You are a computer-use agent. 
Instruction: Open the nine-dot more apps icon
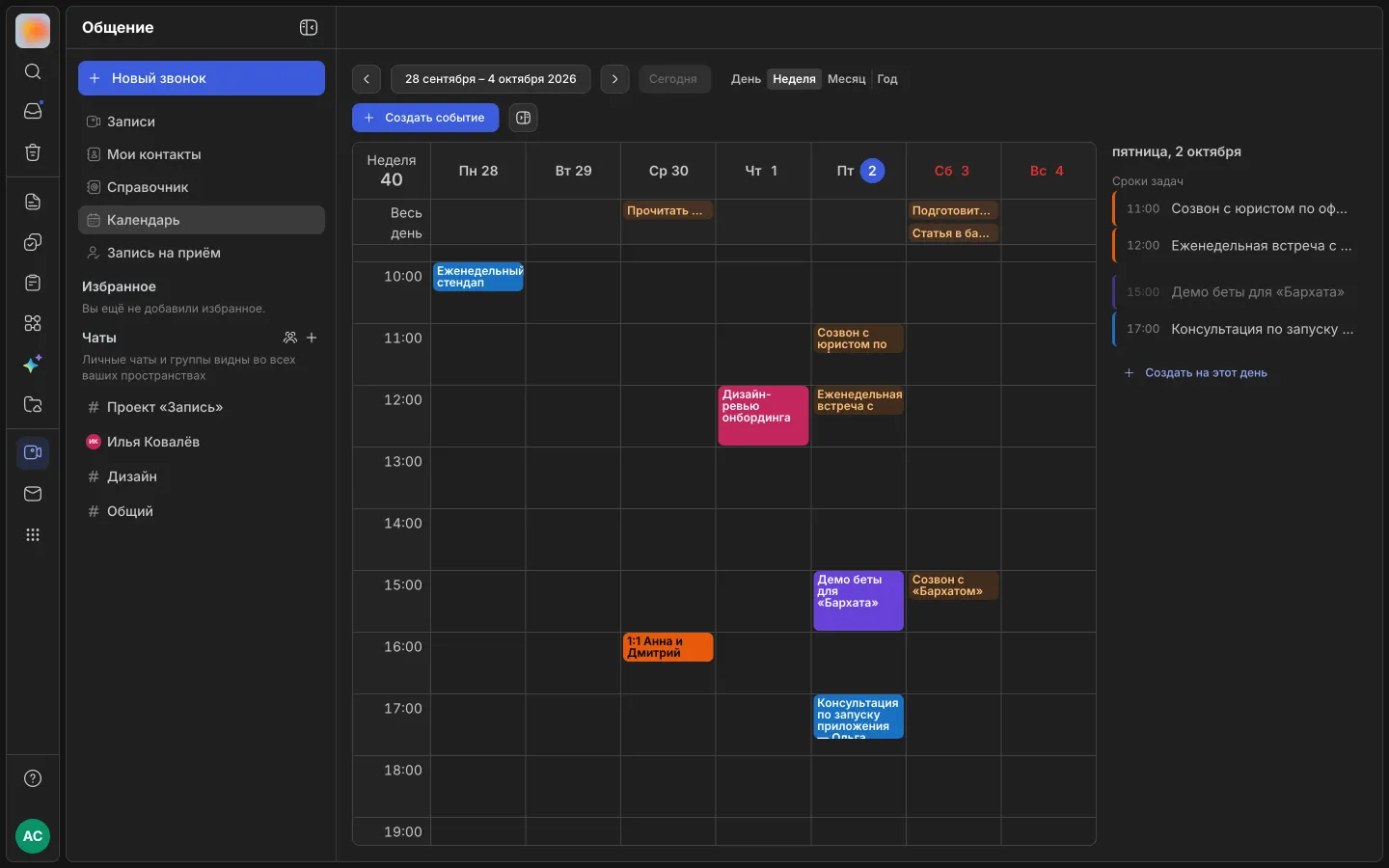point(33,534)
